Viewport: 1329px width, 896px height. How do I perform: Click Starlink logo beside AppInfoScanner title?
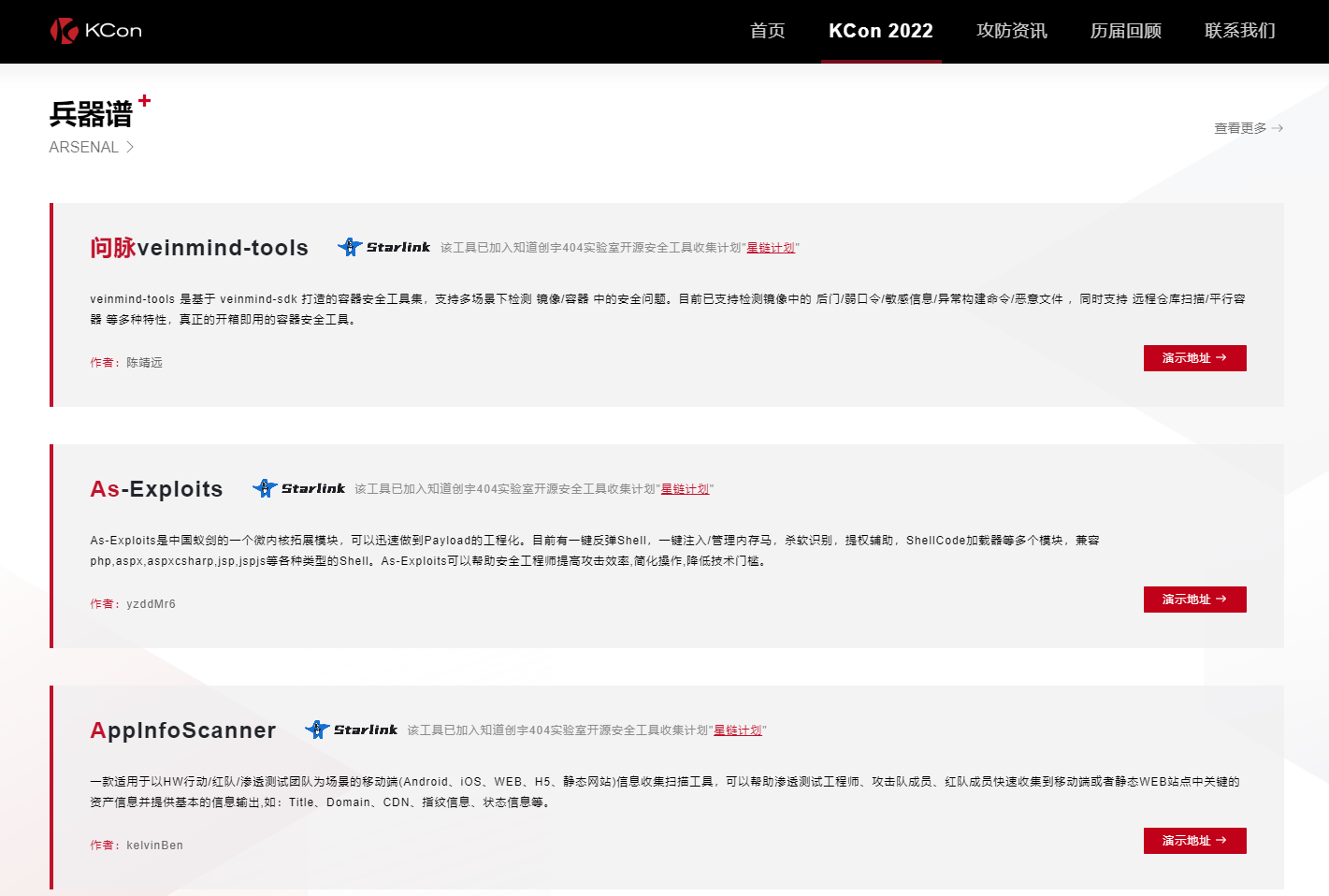[x=352, y=730]
